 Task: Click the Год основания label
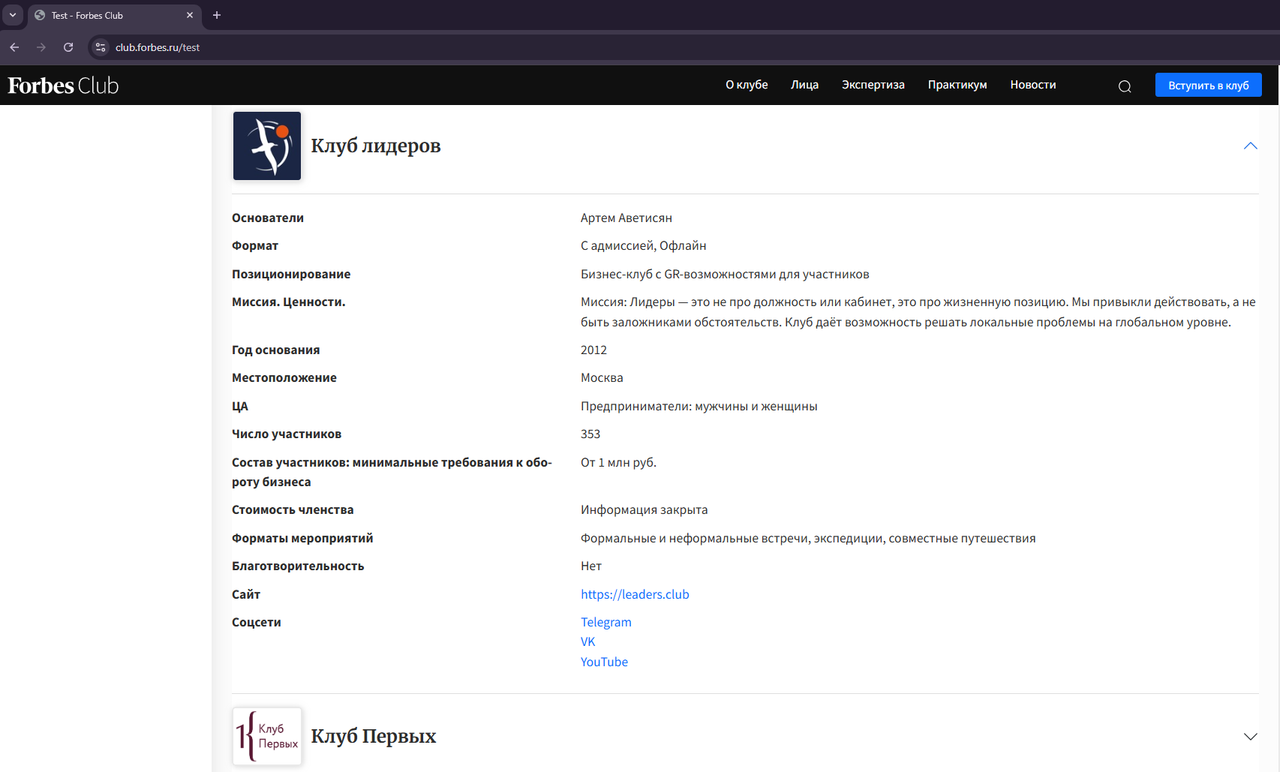tap(276, 350)
